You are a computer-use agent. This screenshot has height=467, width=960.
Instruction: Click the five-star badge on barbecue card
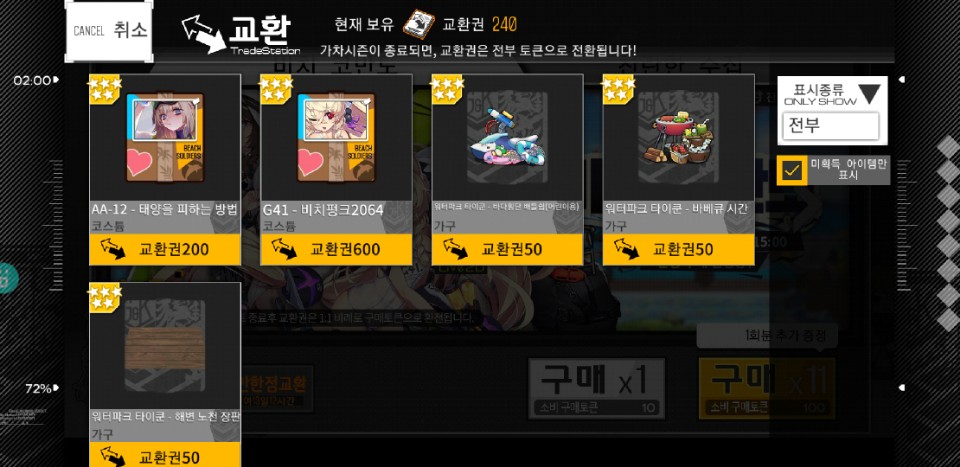pos(618,88)
